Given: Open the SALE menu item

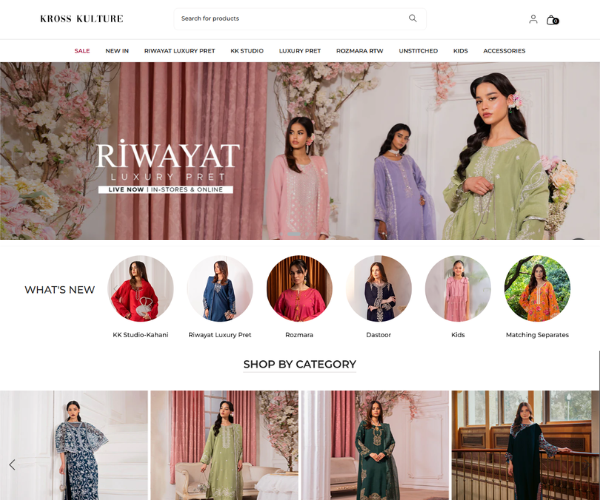Looking at the screenshot, I should click(82, 51).
